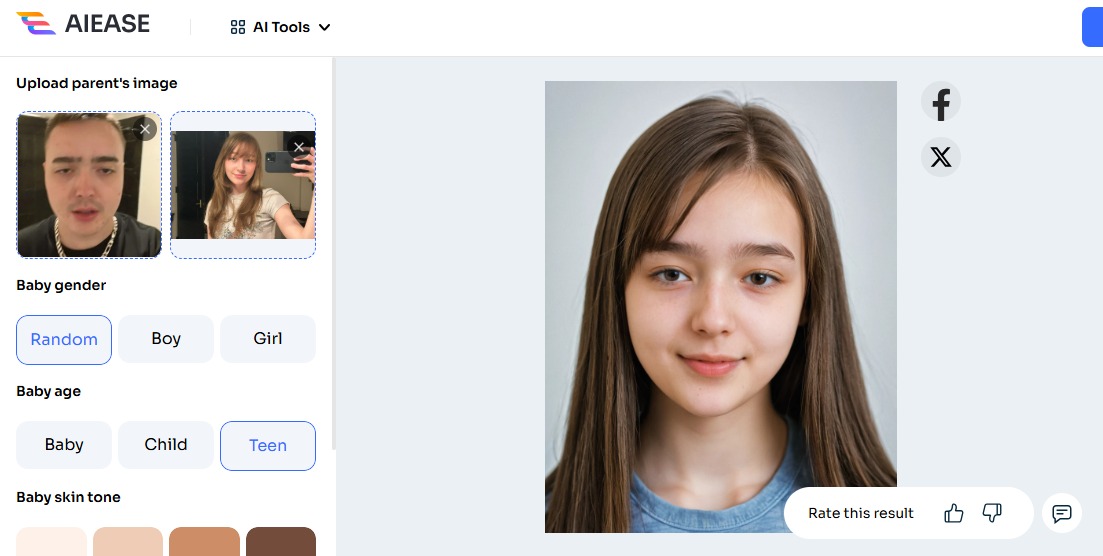Give the result a thumbs down
This screenshot has width=1103, height=556.
point(992,513)
